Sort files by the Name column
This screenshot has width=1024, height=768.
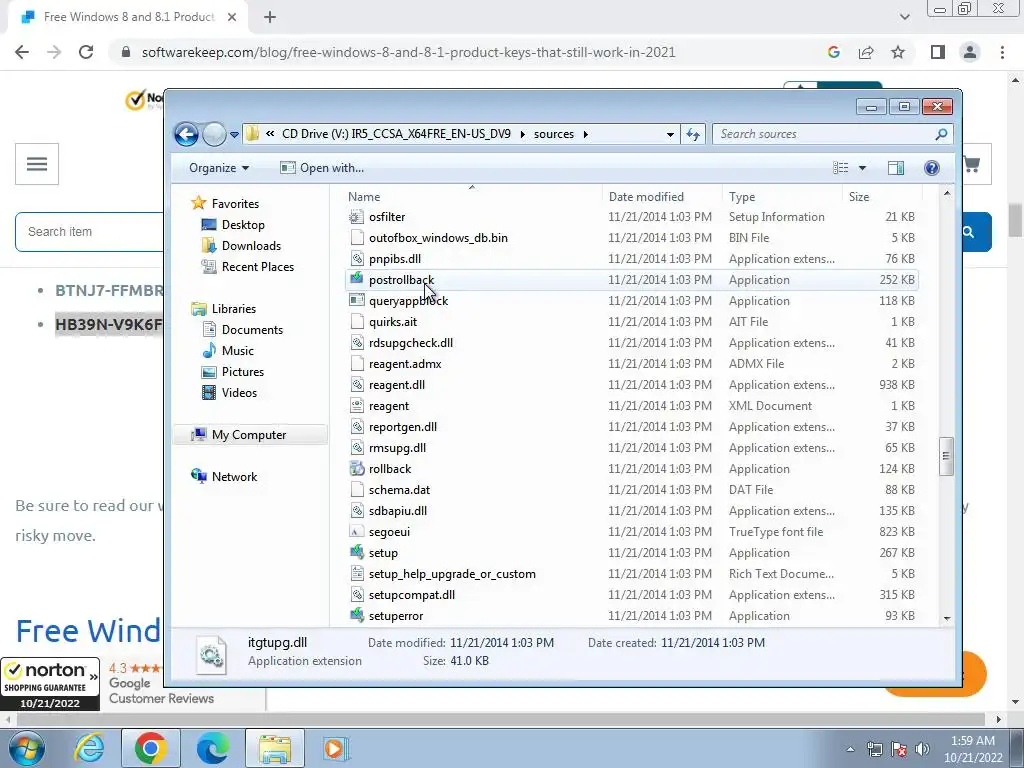(472, 197)
